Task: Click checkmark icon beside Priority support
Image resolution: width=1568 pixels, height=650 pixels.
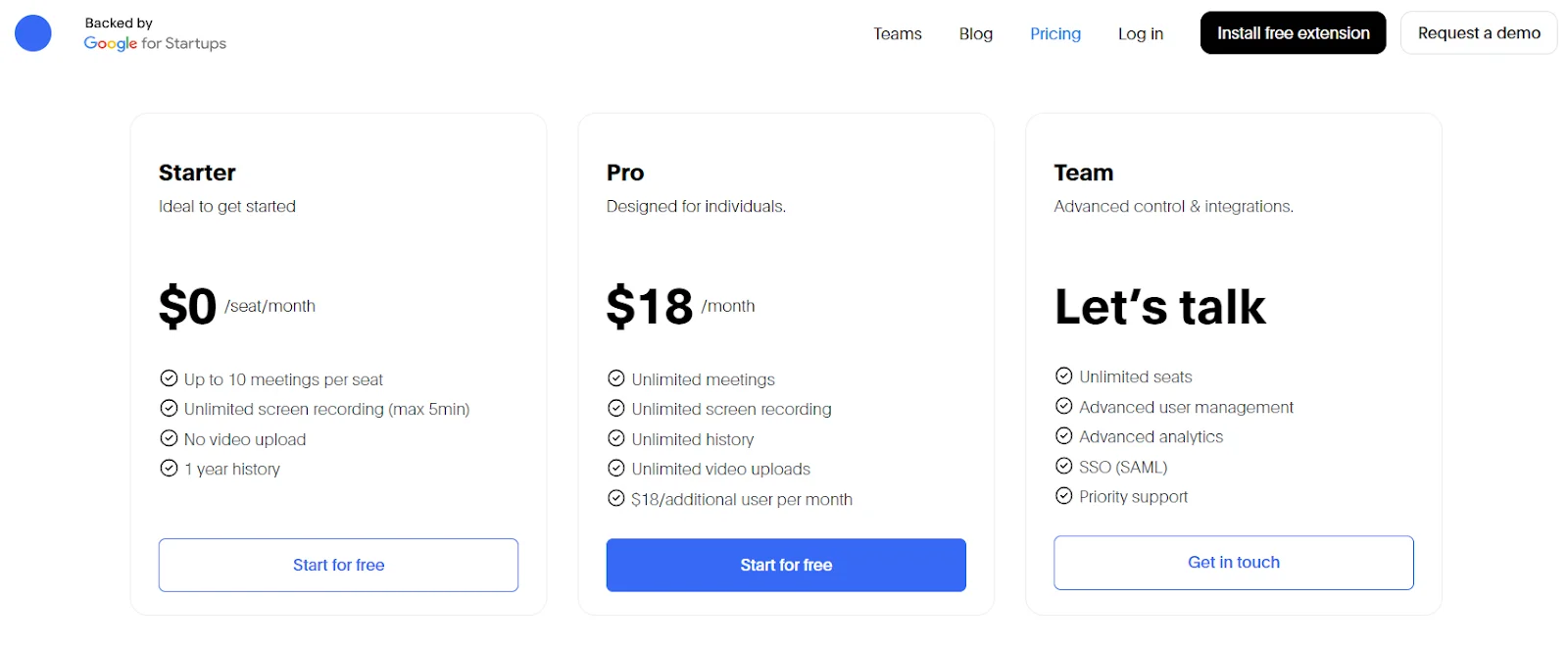Action: click(x=1064, y=496)
